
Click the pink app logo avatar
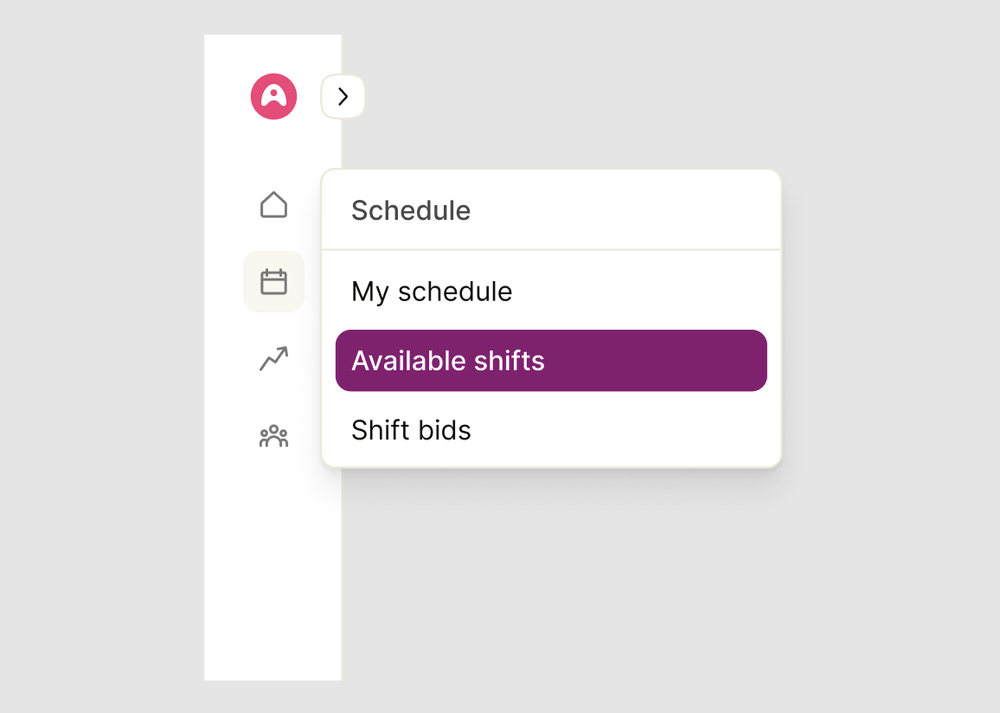pyautogui.click(x=272, y=96)
